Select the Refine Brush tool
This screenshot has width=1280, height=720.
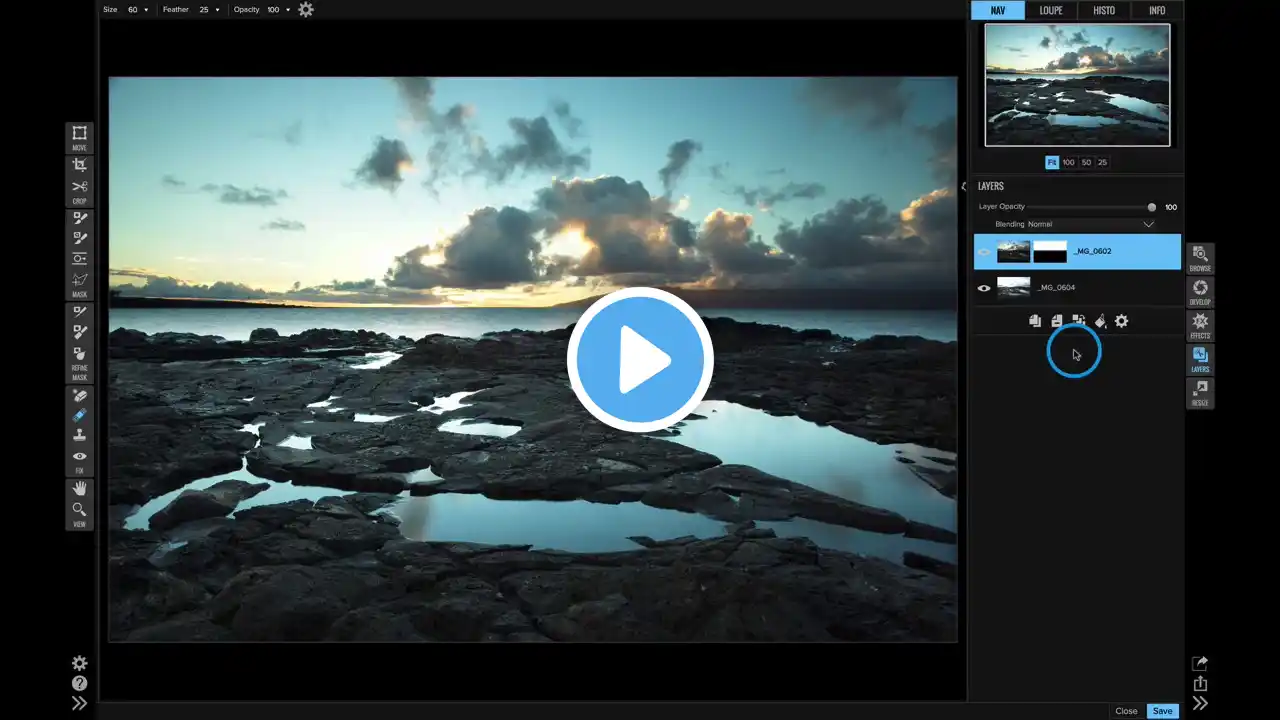tap(79, 312)
